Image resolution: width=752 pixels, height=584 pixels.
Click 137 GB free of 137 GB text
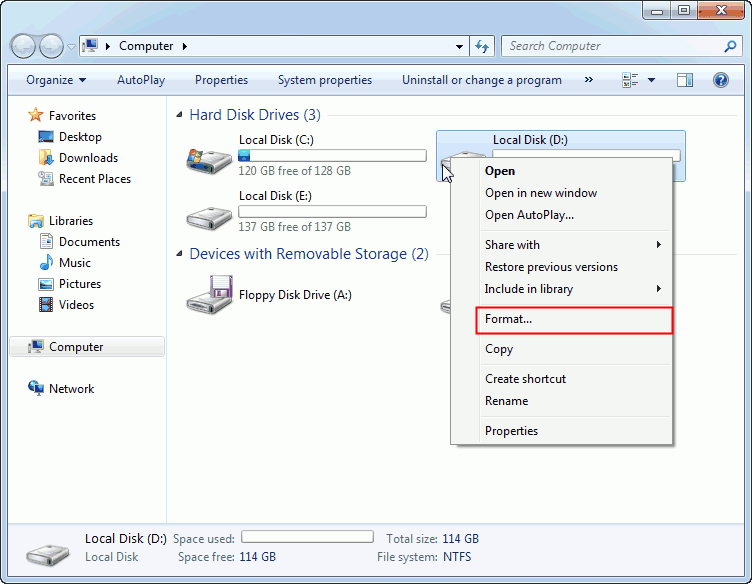tap(294, 227)
